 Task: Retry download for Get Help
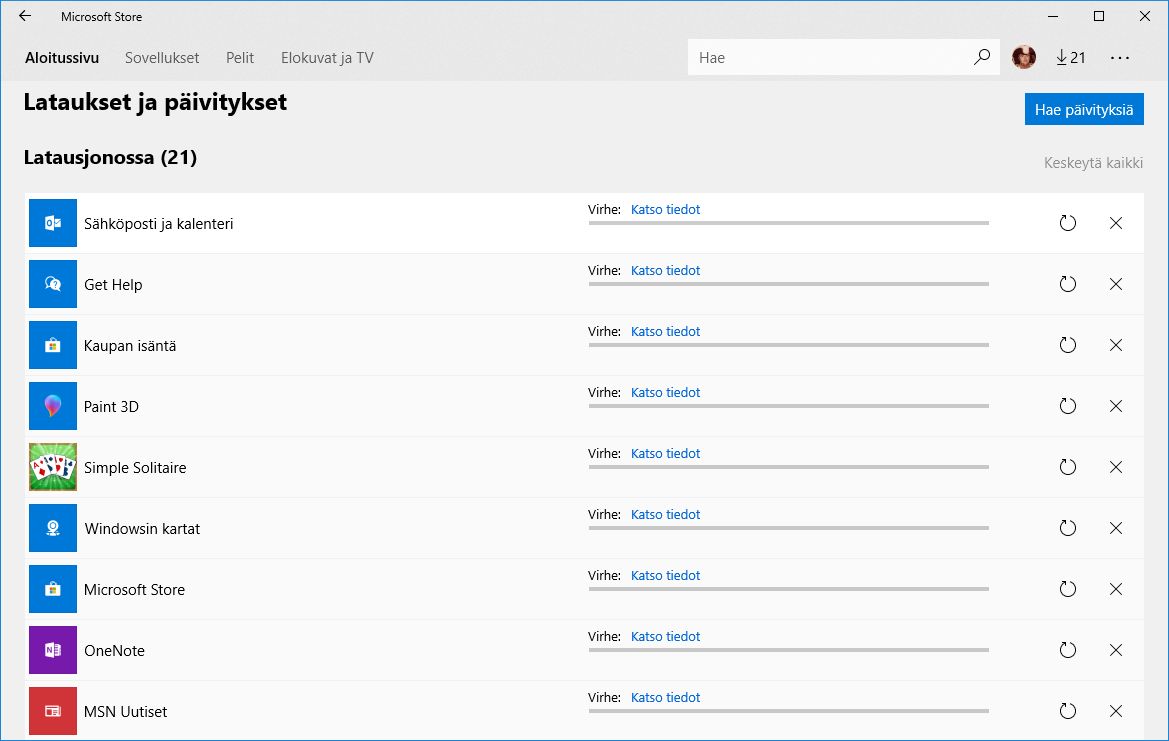point(1068,284)
